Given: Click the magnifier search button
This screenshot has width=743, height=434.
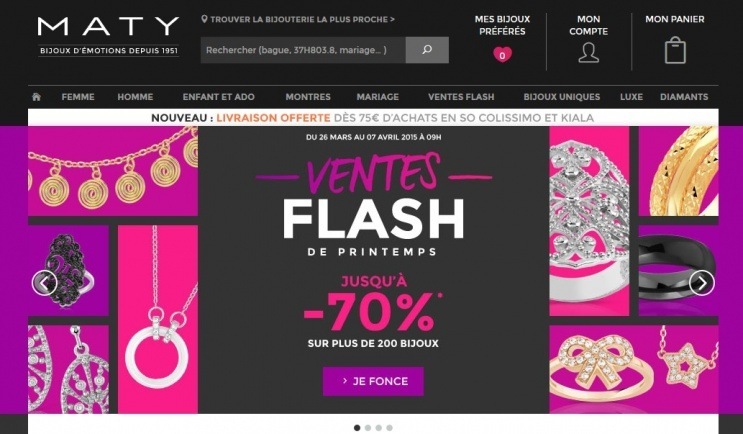Looking at the screenshot, I should pyautogui.click(x=427, y=50).
